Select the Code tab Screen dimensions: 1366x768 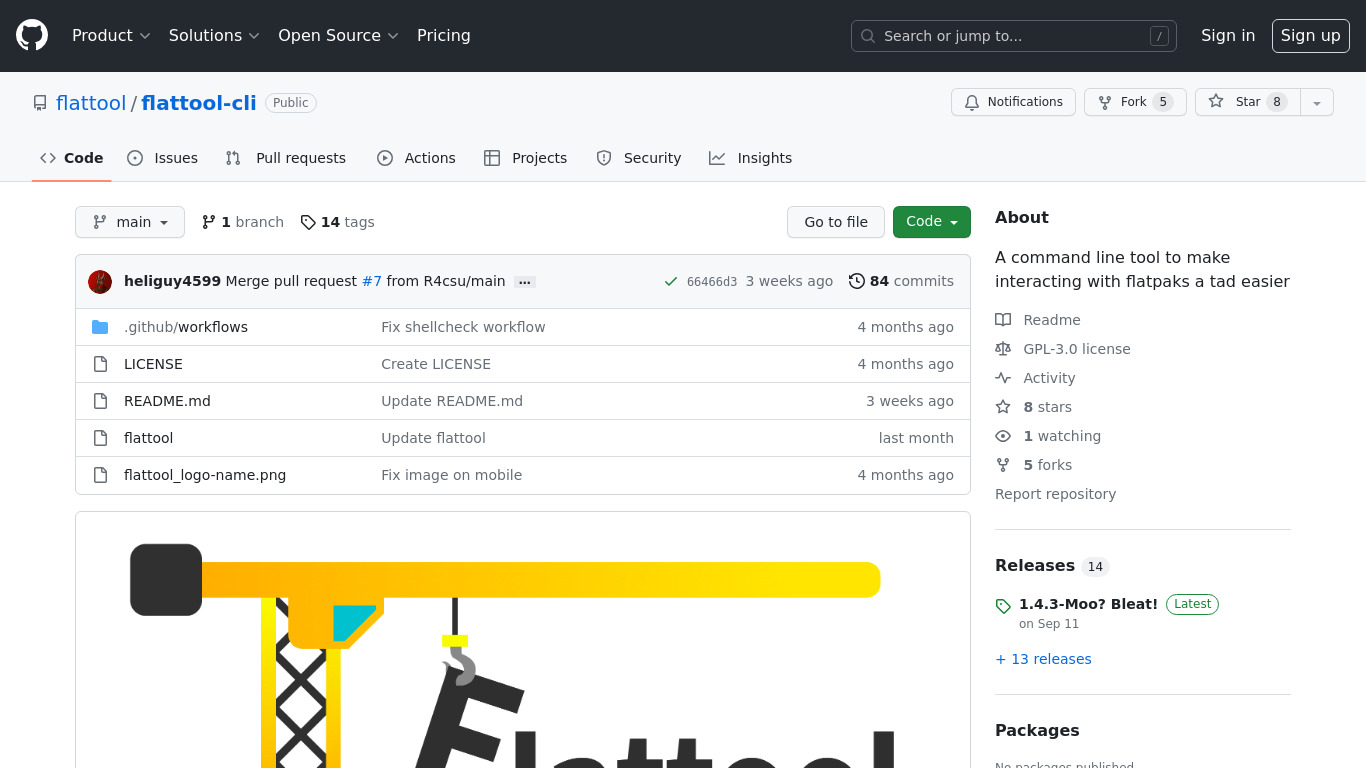[x=72, y=158]
